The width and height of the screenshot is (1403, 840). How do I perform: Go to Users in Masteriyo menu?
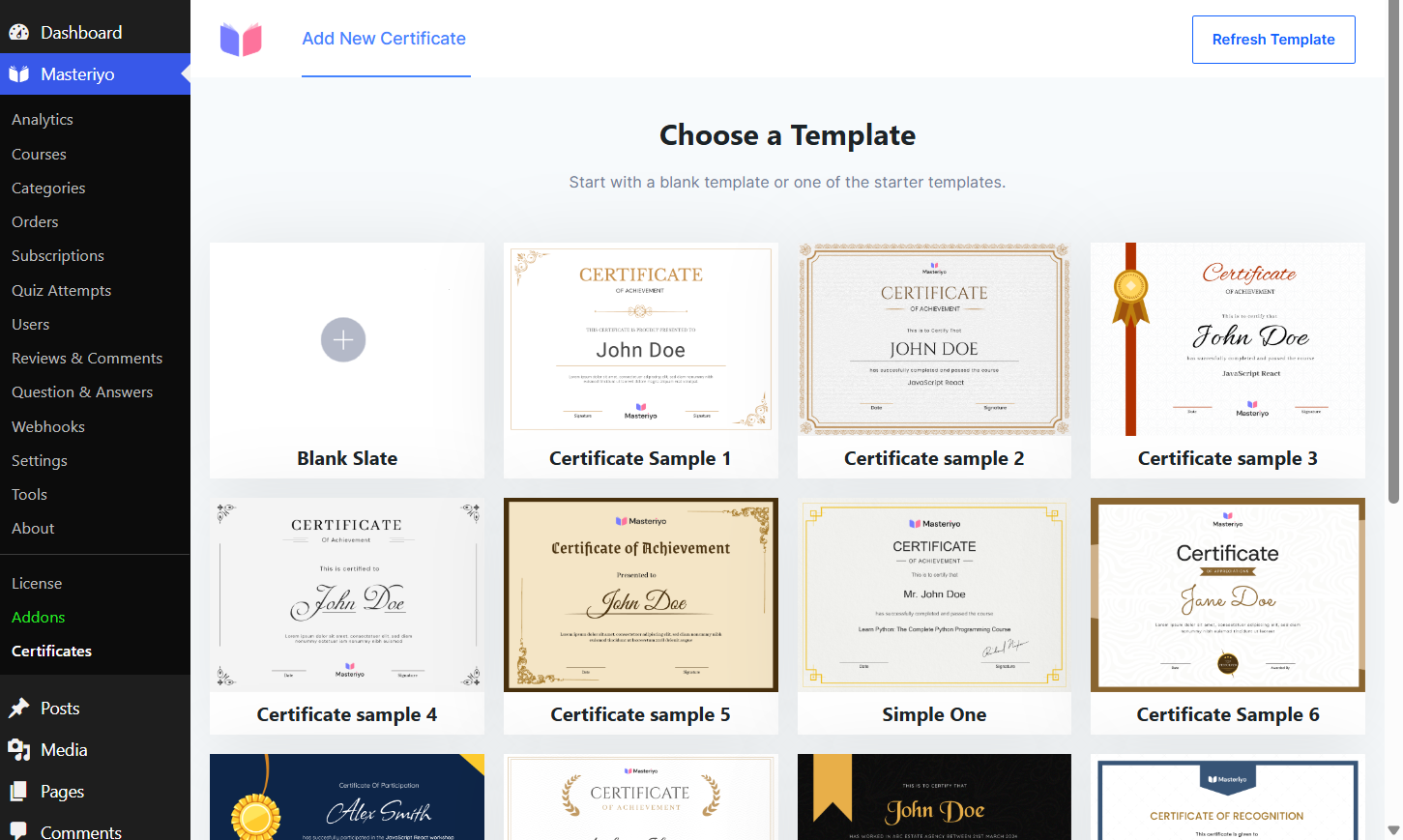(30, 324)
